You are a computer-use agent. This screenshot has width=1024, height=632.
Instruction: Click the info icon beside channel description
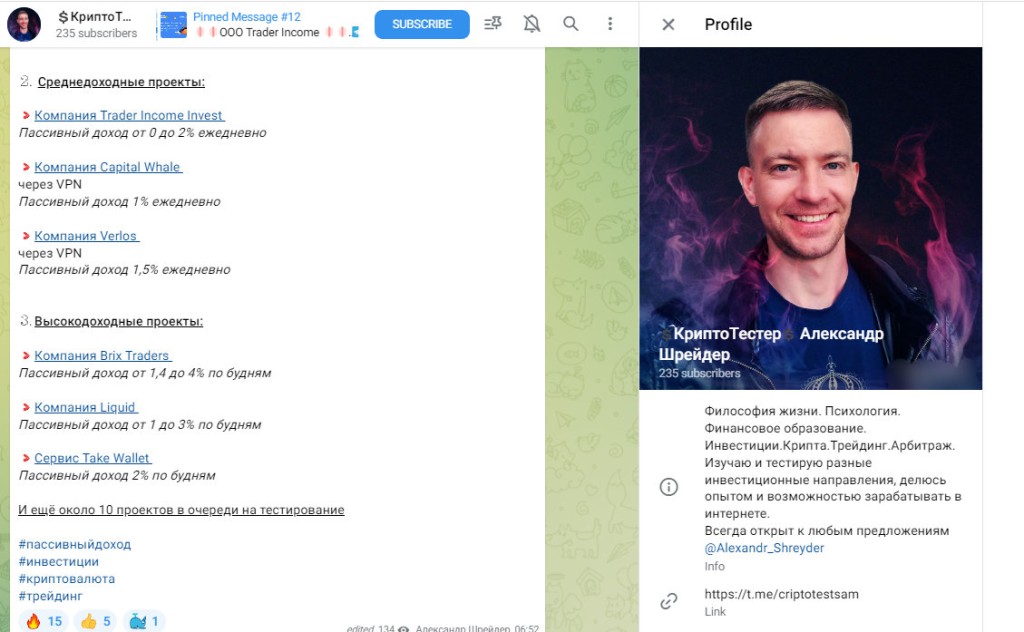(669, 487)
